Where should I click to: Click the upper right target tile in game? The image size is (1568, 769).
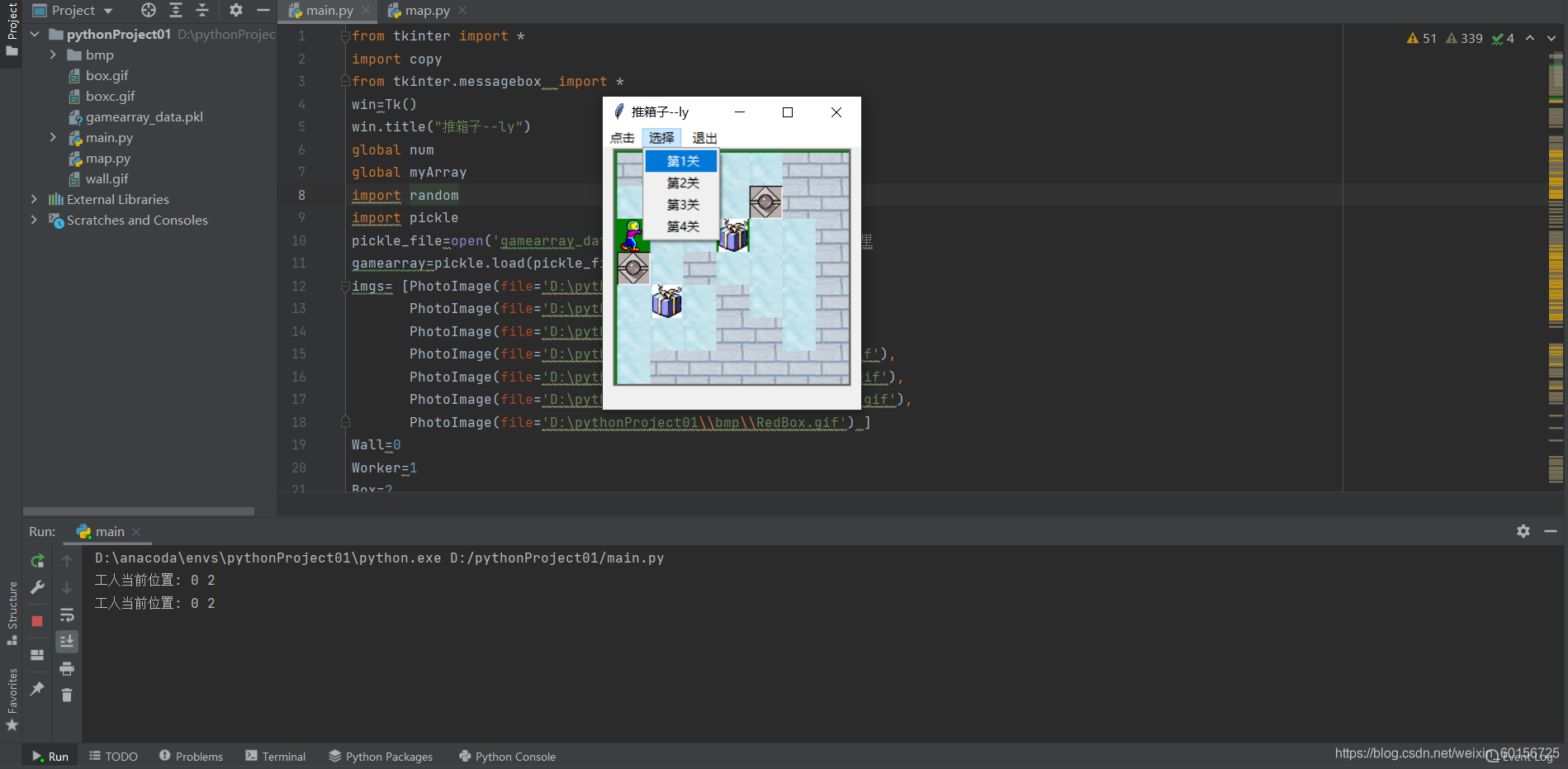click(765, 202)
